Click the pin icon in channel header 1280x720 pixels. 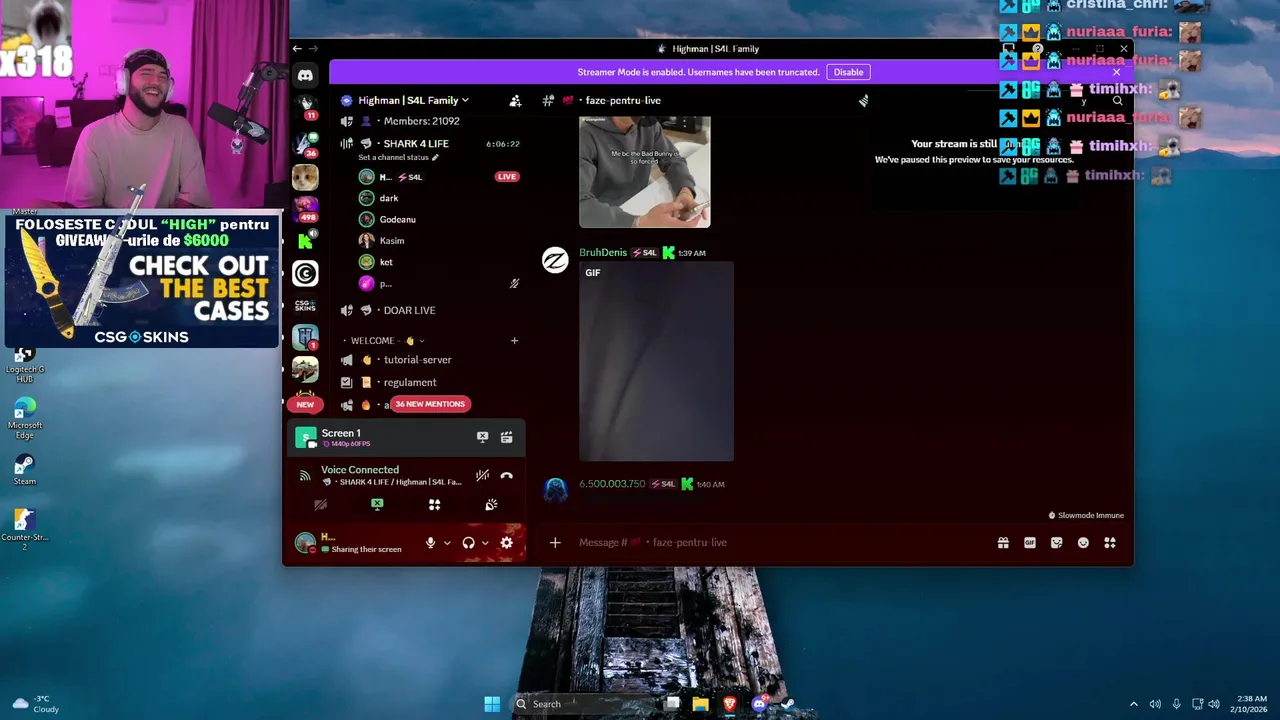(863, 100)
